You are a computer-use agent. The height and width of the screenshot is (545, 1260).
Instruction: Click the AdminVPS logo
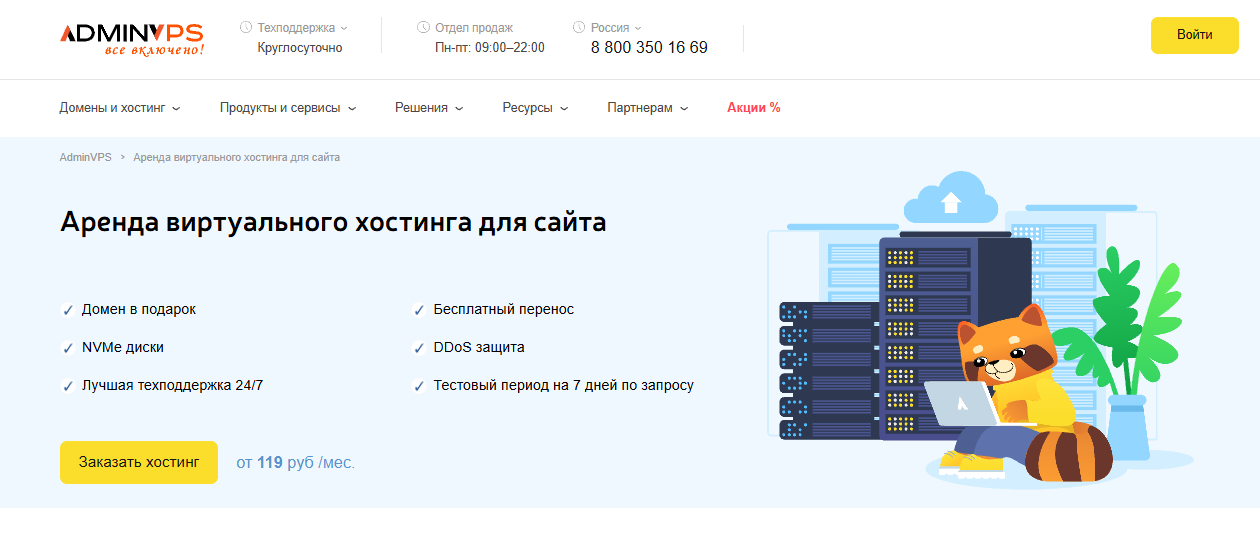(131, 38)
